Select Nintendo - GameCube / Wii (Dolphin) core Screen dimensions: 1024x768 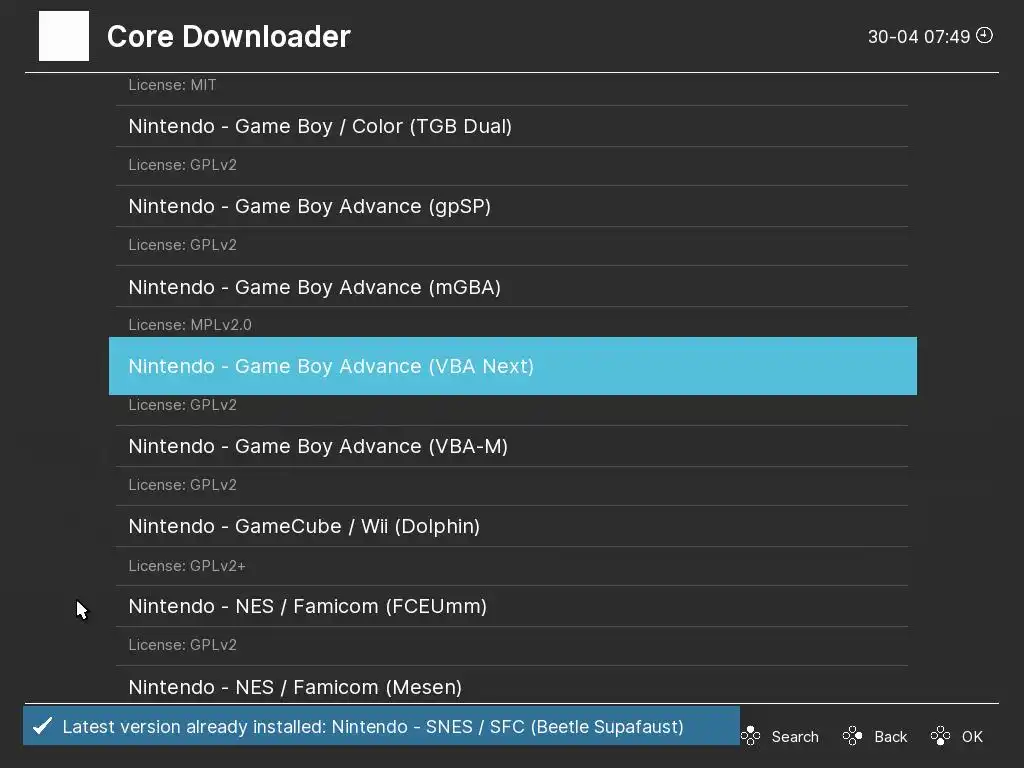(x=512, y=526)
